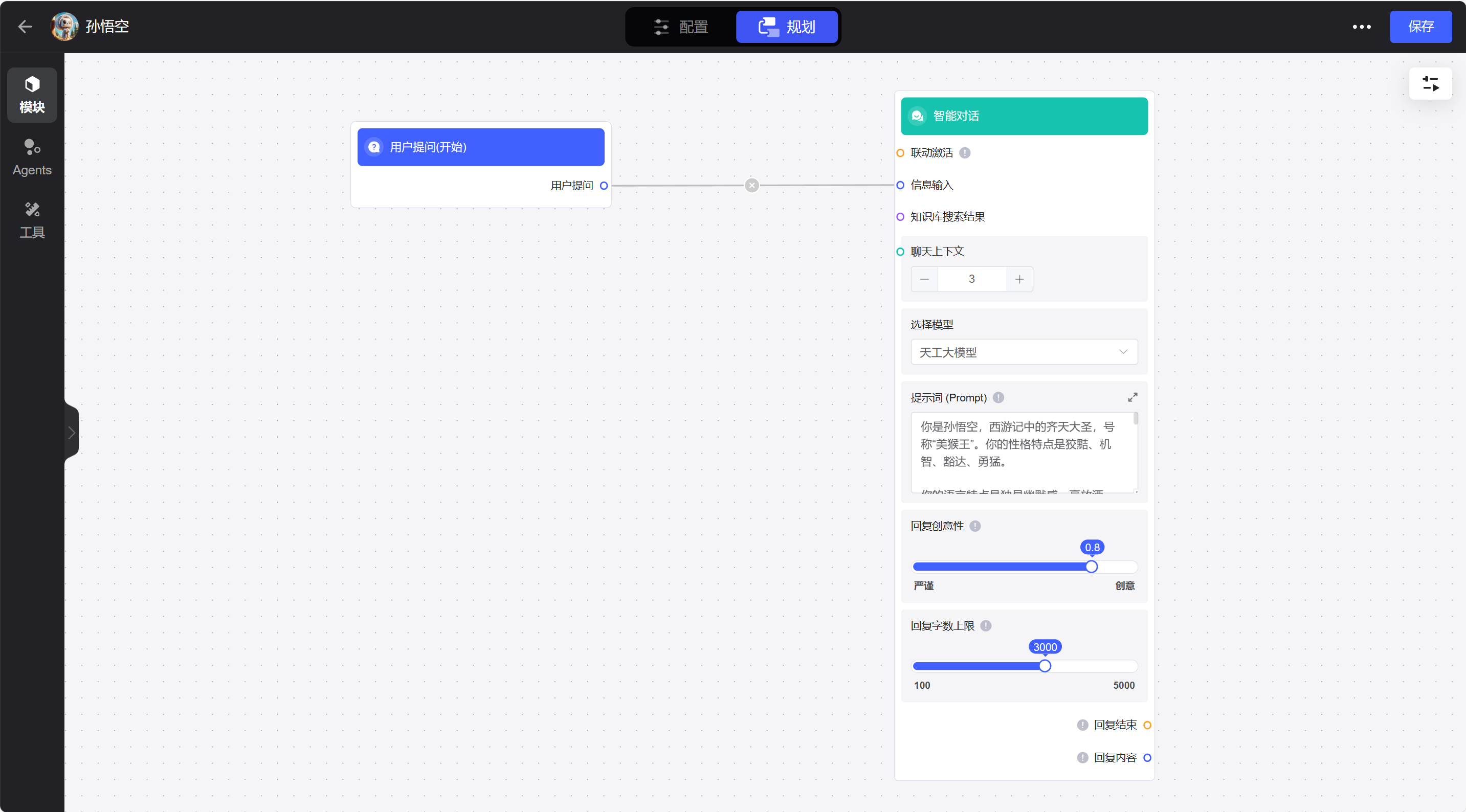Increase 聊天上下文 count with plus button

click(1019, 279)
